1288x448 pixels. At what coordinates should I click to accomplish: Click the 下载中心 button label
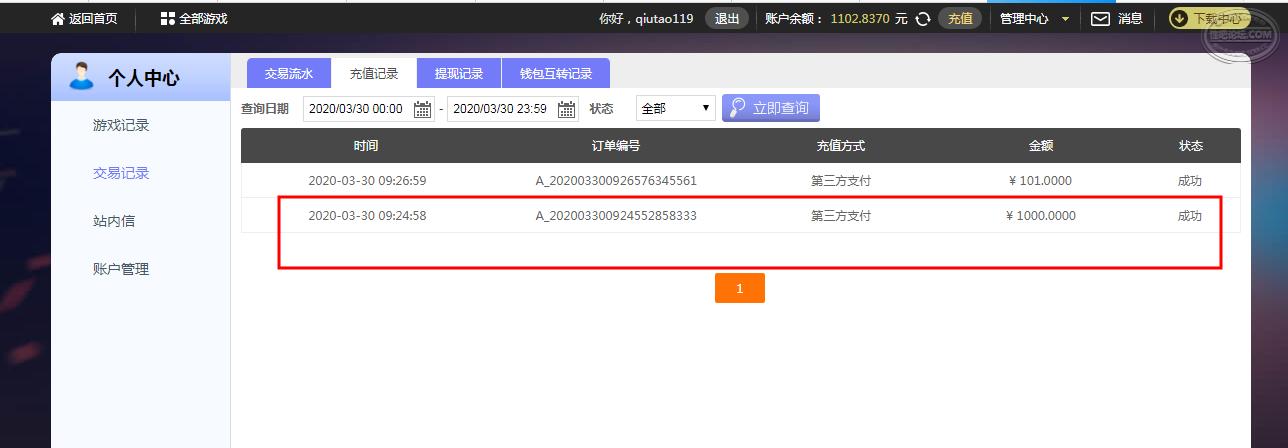[1217, 18]
